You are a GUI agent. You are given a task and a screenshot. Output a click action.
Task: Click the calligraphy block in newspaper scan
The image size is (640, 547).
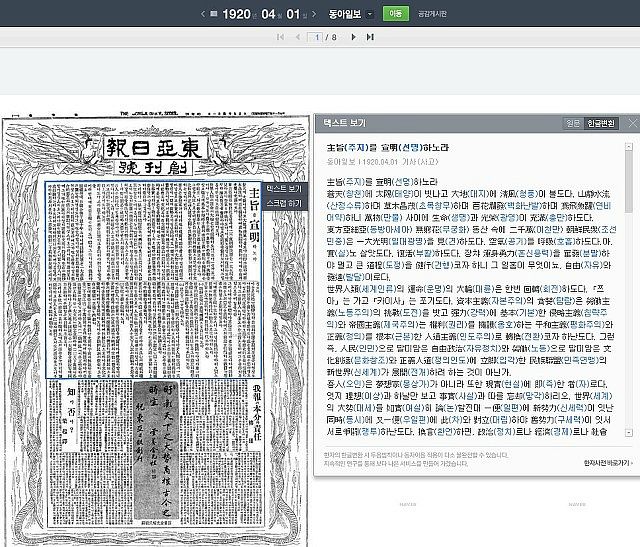(x=156, y=451)
